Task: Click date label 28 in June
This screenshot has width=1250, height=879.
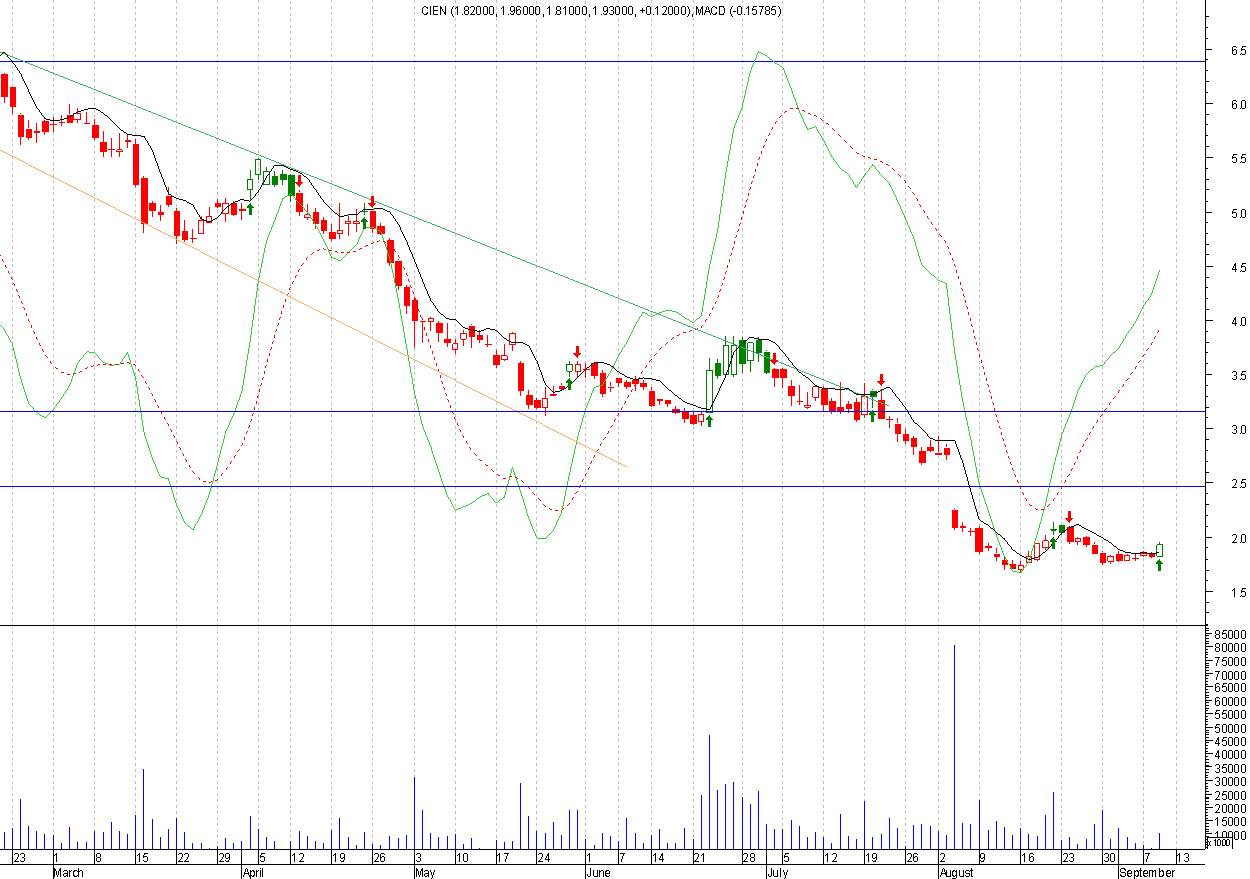Action: [748, 858]
